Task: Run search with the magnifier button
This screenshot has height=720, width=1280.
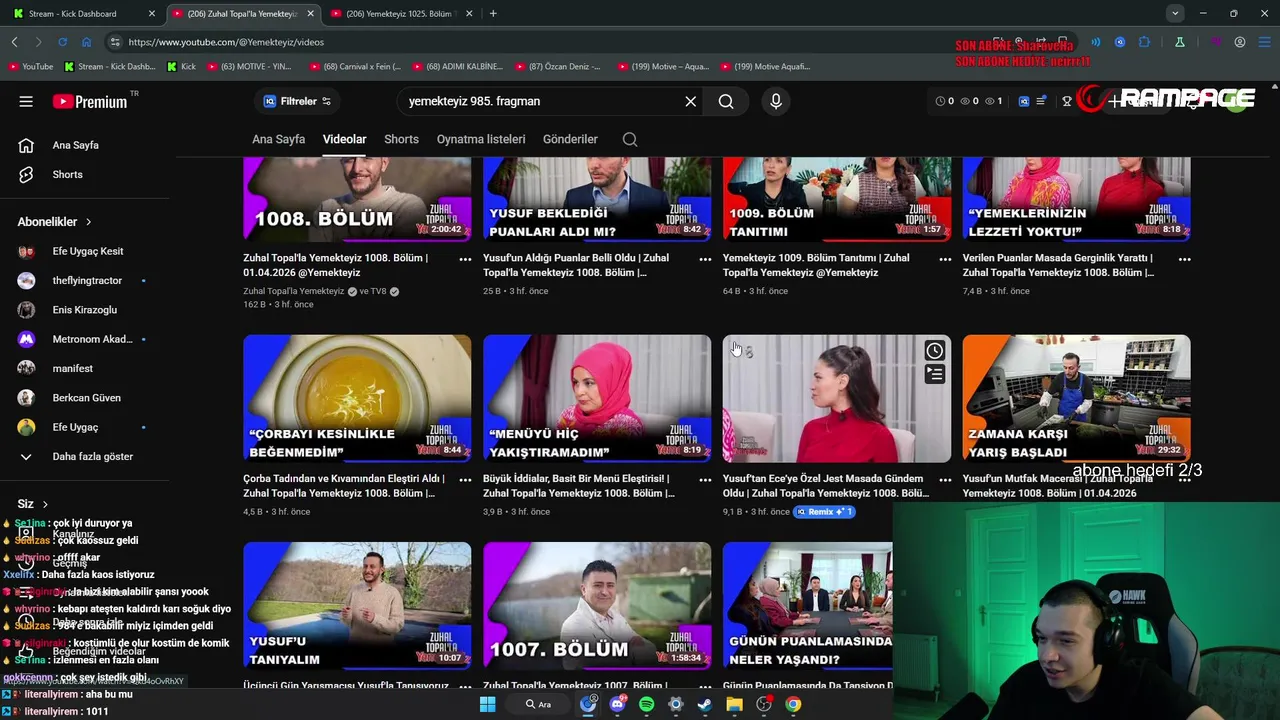Action: click(726, 101)
